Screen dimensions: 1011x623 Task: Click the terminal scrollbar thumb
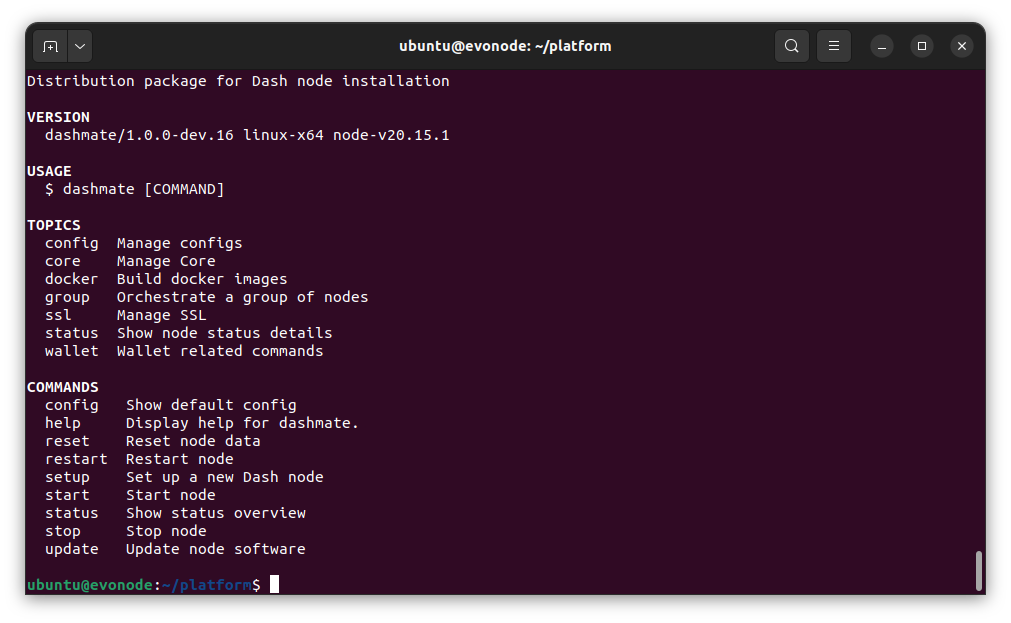coord(978,570)
